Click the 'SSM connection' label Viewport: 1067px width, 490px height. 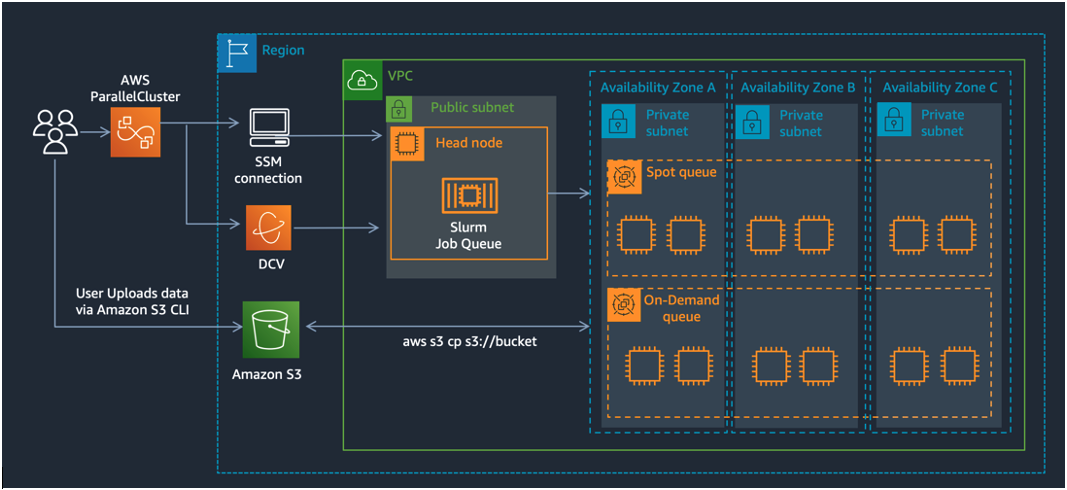(267, 171)
